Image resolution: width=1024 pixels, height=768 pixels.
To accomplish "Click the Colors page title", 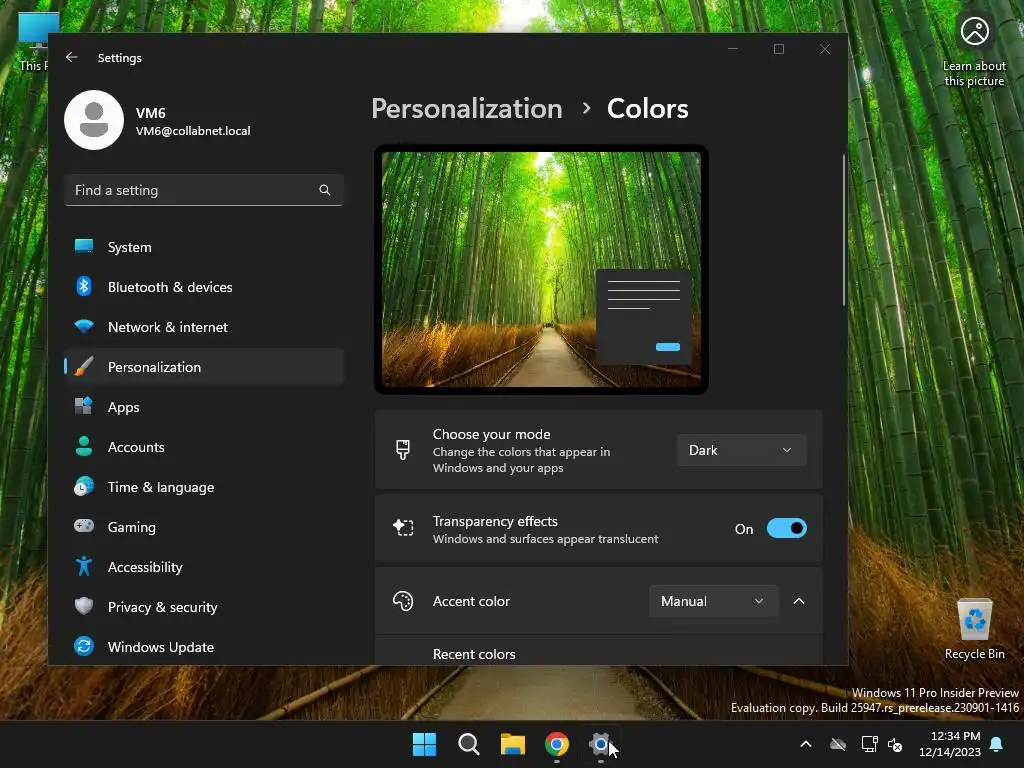I will point(647,108).
